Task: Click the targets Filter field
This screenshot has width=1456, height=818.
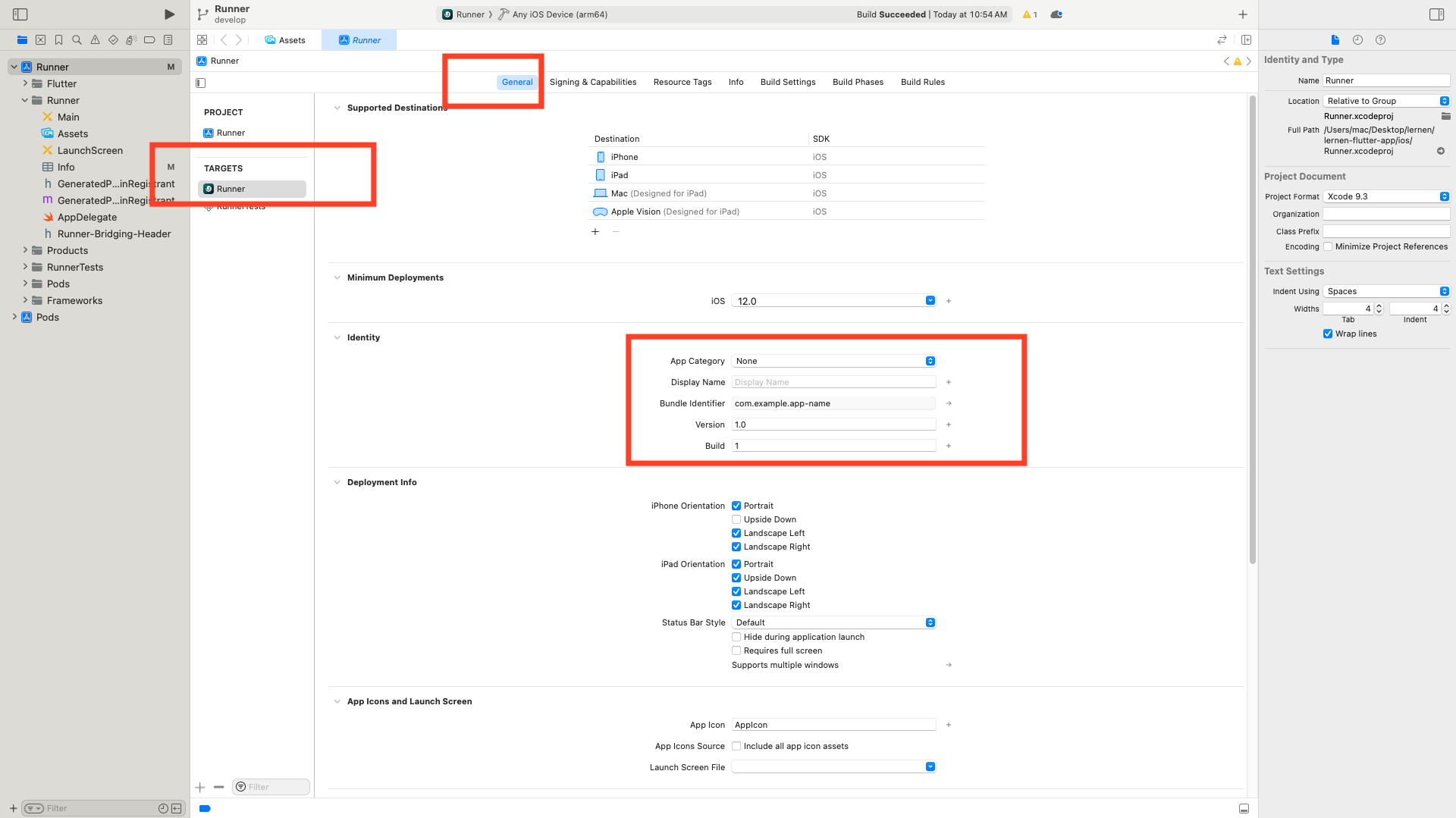Action: click(x=271, y=787)
